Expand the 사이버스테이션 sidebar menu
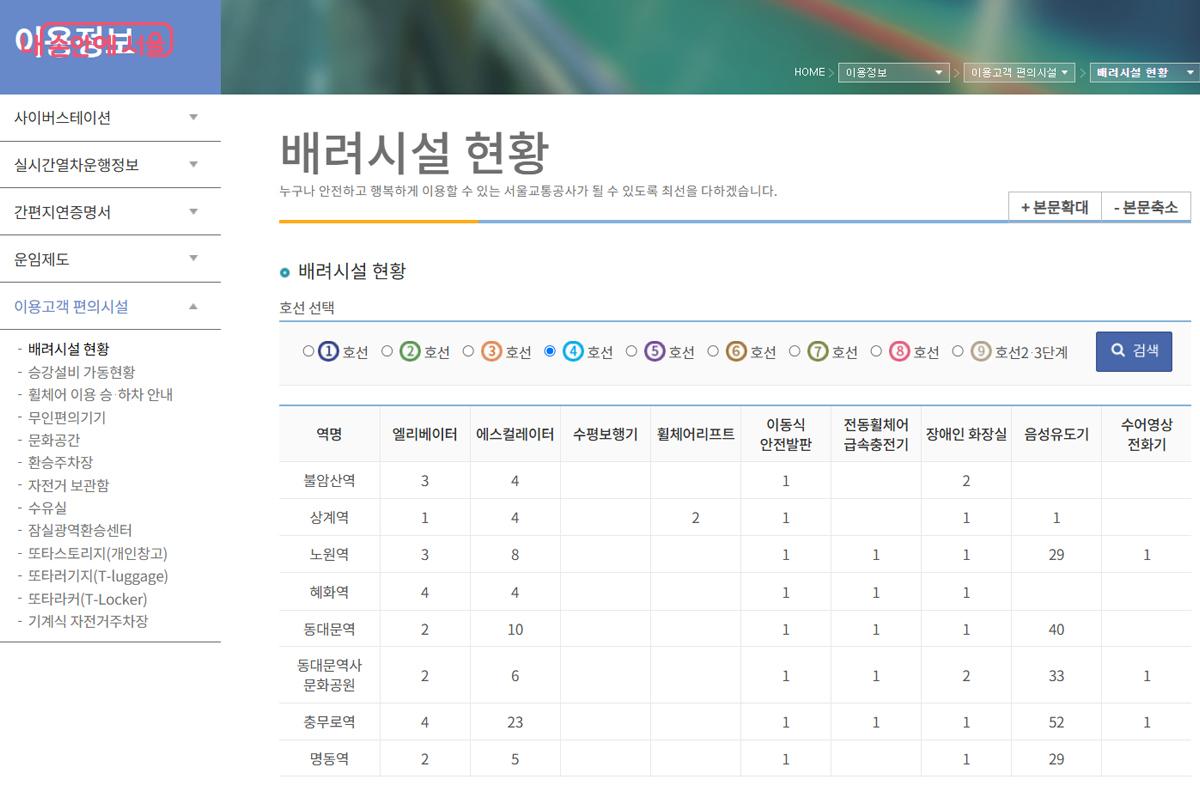The height and width of the screenshot is (800, 1200). click(x=110, y=118)
